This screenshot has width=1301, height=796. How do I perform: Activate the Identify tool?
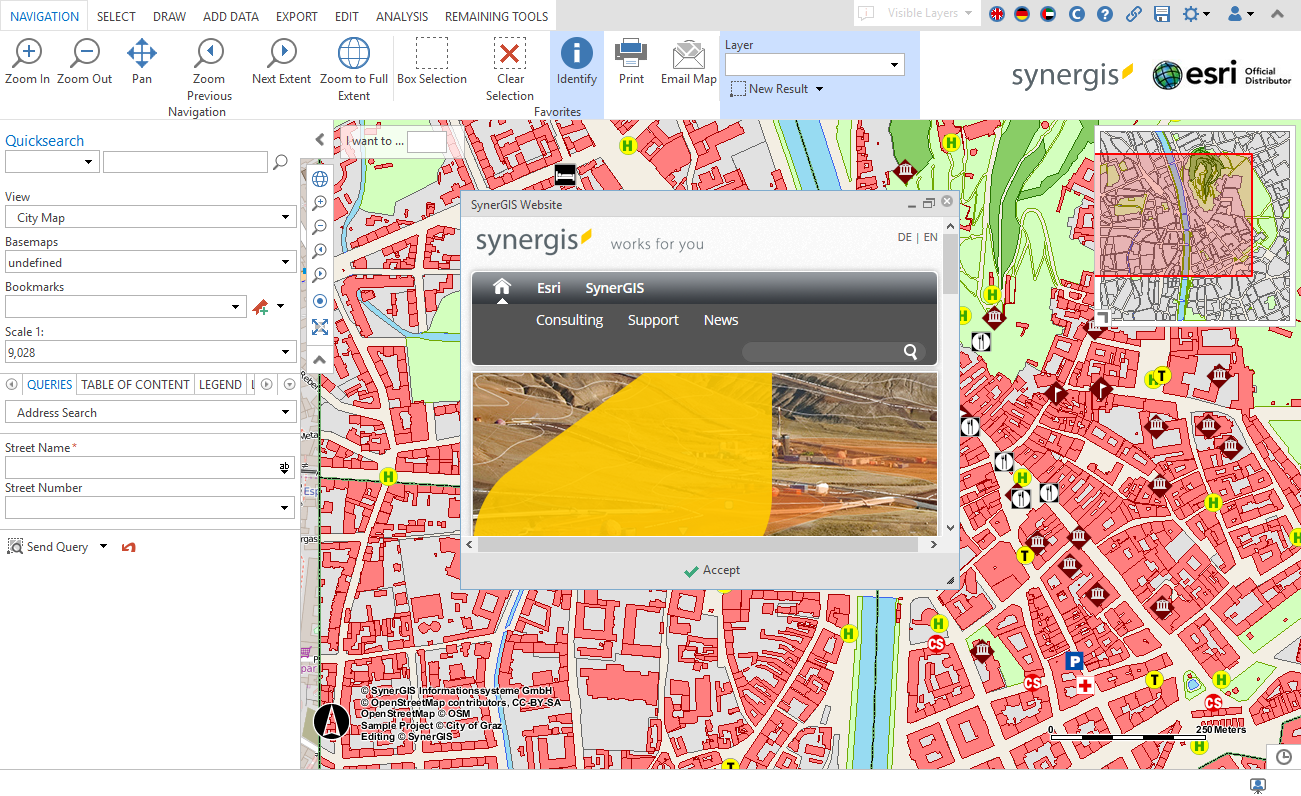click(576, 60)
